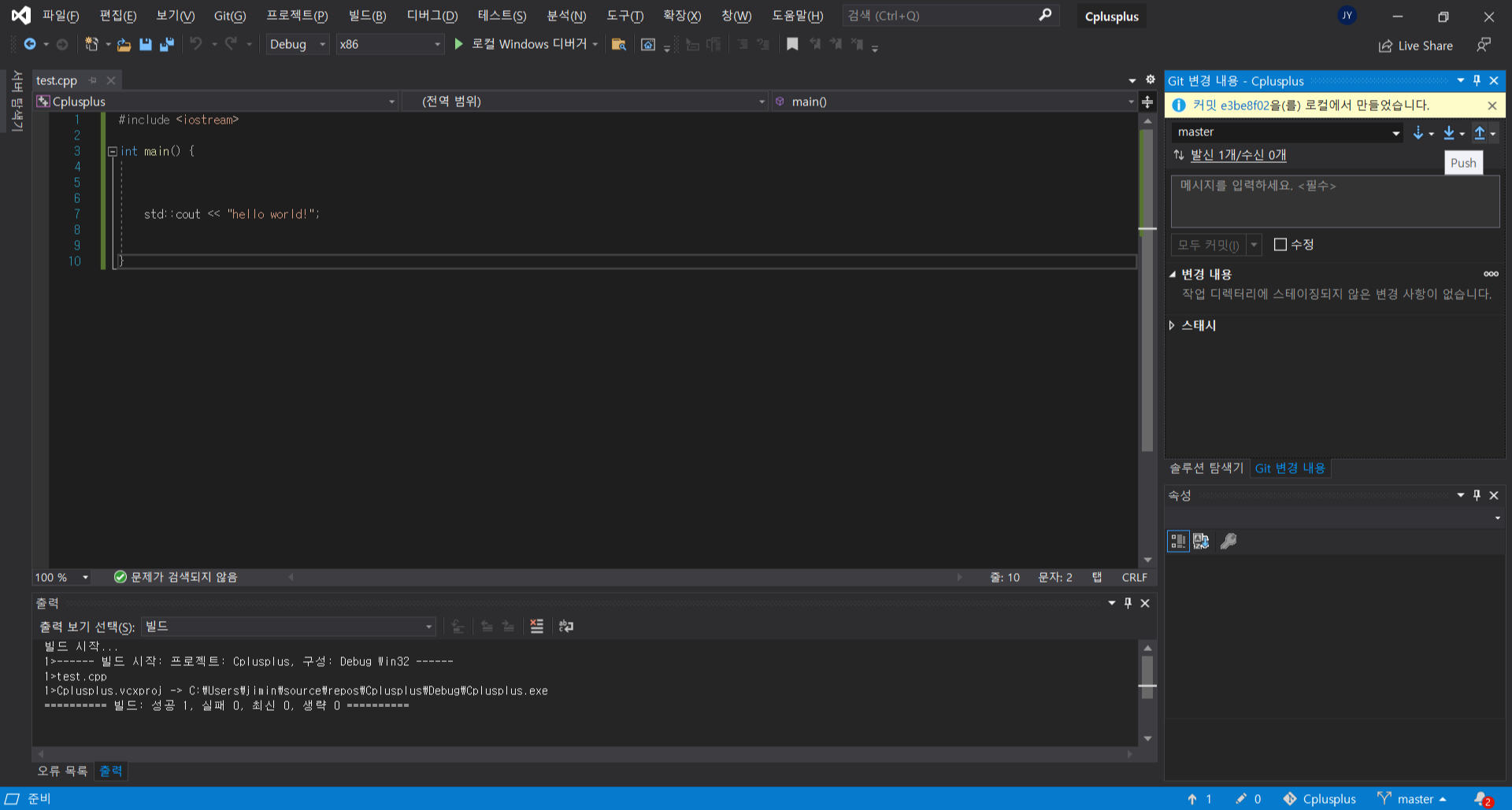
Task: Expand the 스태시 section
Action: [x=1172, y=325]
